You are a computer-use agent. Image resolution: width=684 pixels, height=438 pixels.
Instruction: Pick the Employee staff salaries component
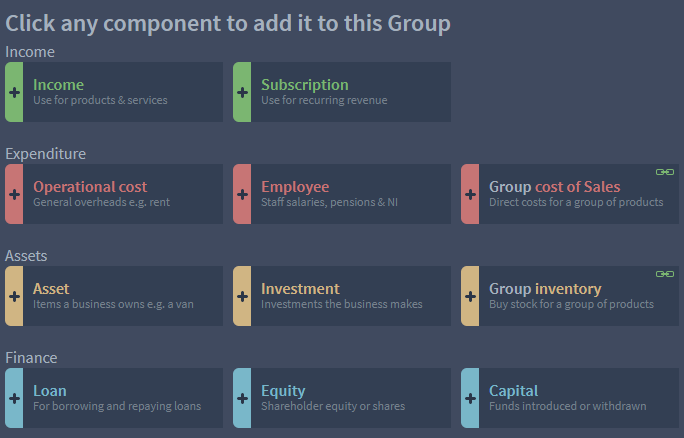pos(342,194)
